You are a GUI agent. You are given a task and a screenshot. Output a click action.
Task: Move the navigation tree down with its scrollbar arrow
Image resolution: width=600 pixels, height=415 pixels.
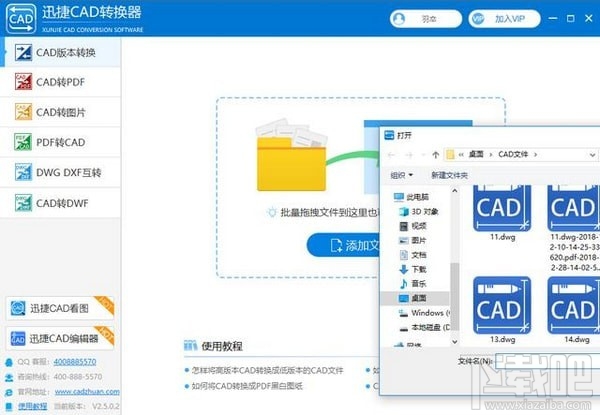[x=455, y=342]
